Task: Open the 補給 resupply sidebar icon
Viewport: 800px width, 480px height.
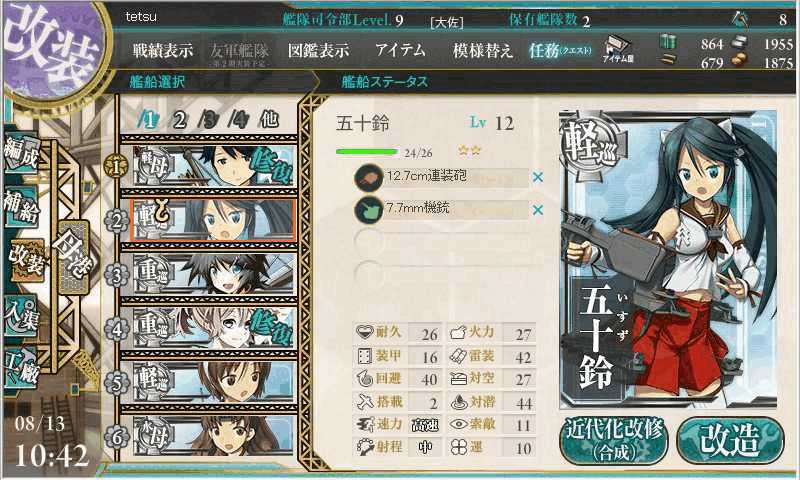Action: [x=21, y=207]
